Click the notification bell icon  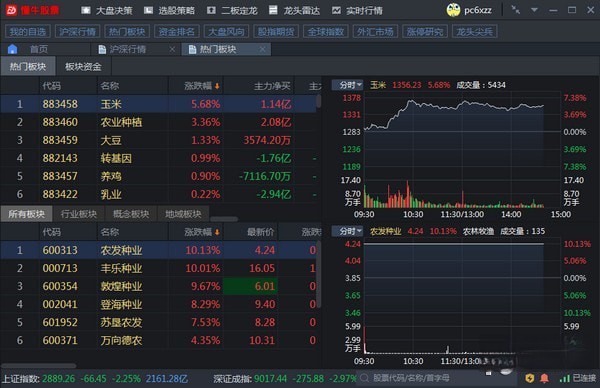pos(544,378)
